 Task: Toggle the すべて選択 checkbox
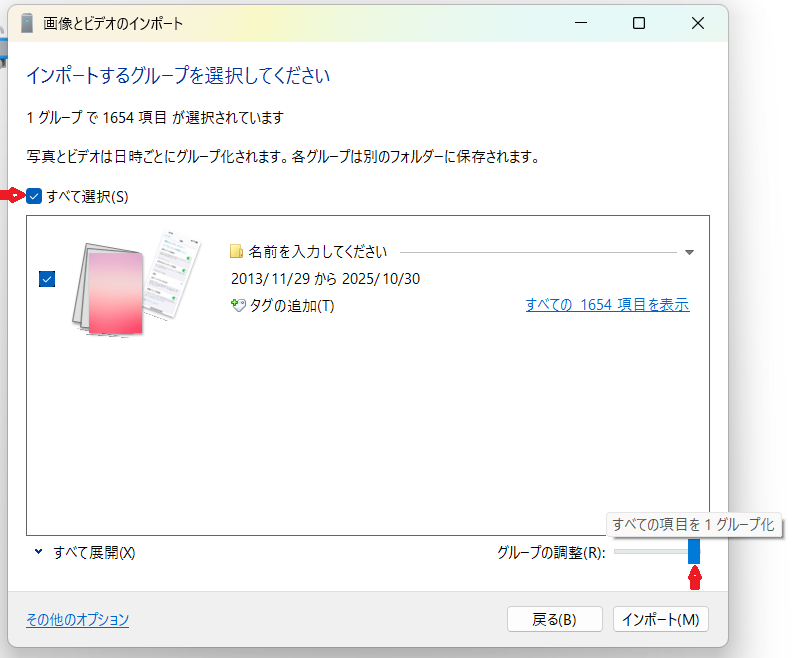tap(34, 196)
